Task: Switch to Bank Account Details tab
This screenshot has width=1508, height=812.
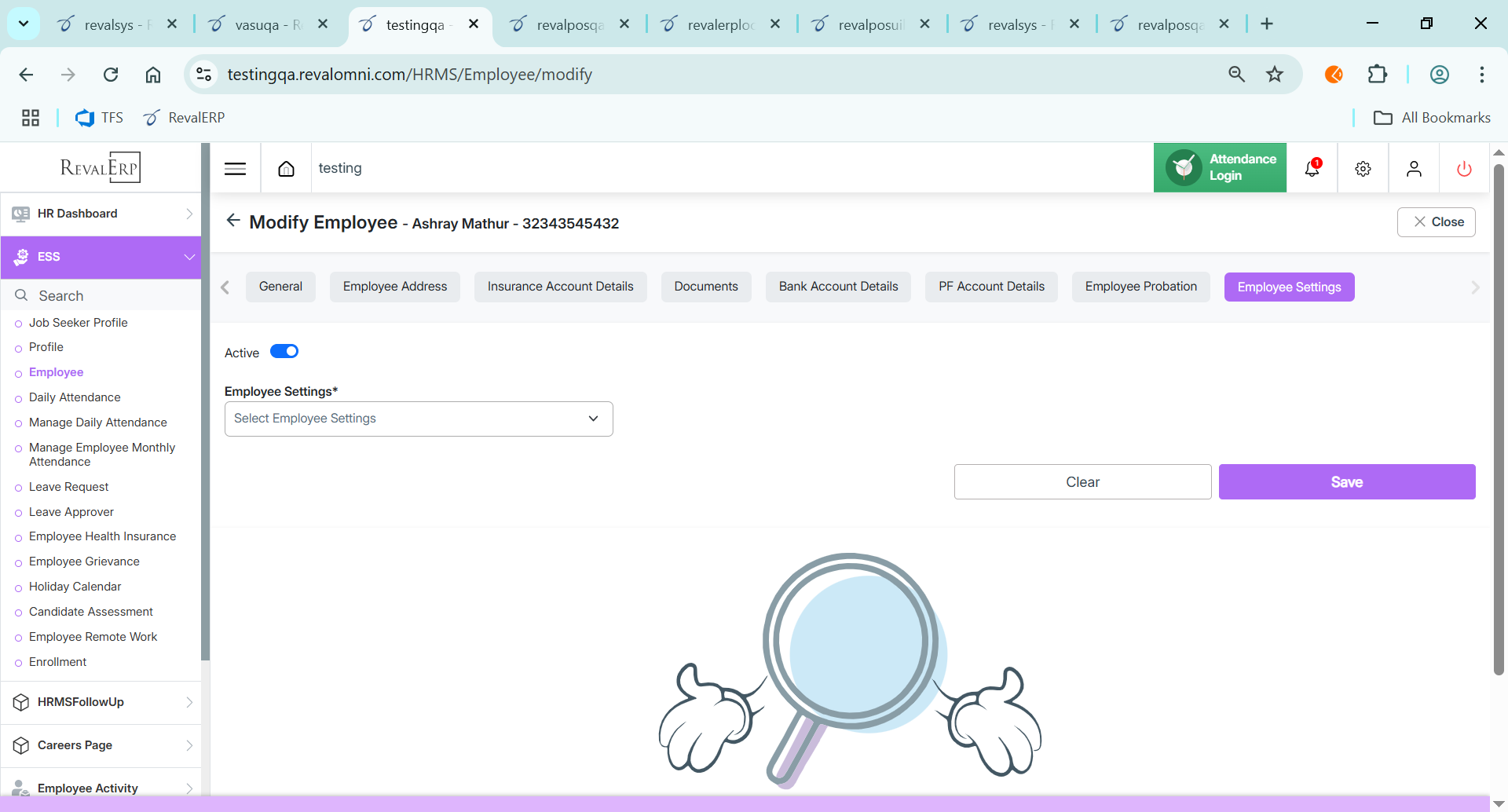Action: coord(838,287)
